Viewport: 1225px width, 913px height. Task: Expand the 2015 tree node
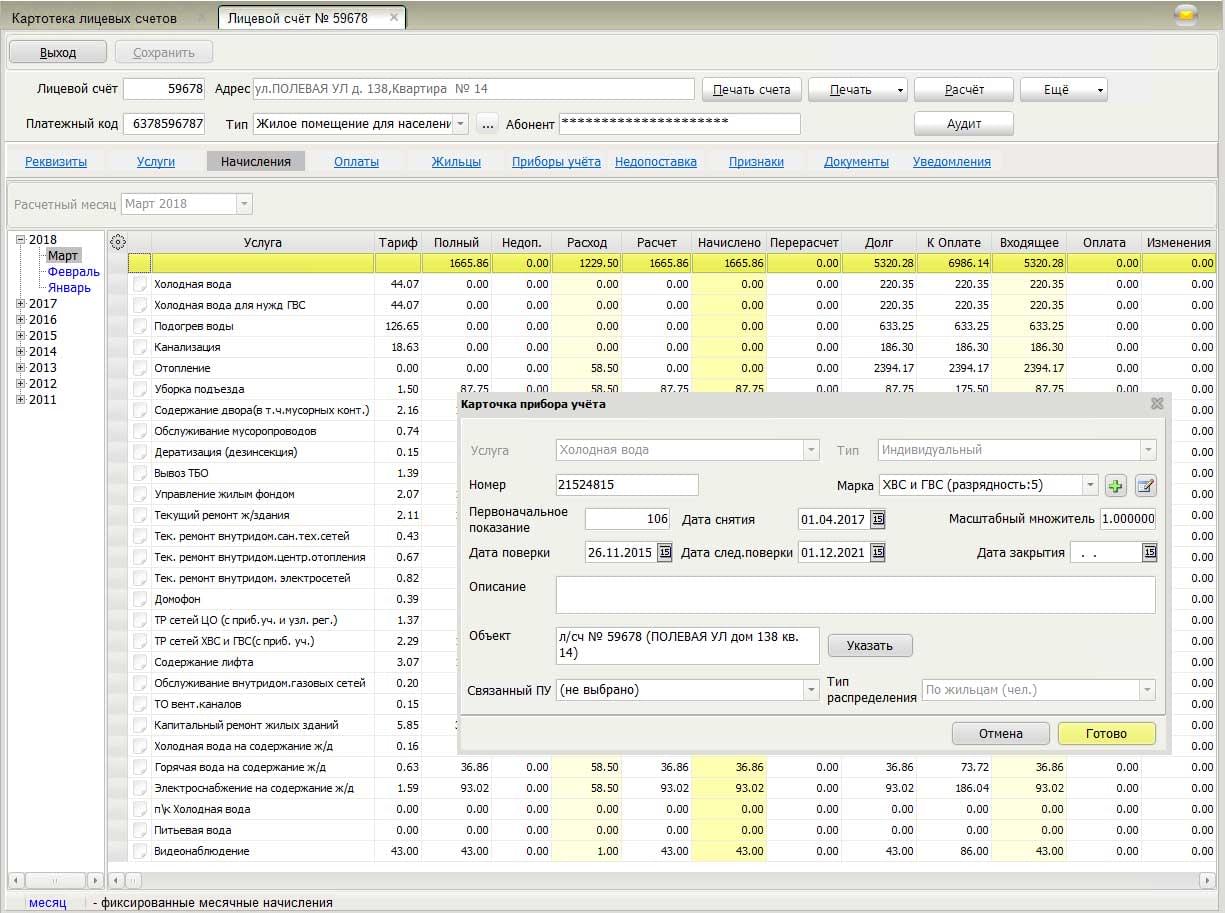(x=21, y=336)
